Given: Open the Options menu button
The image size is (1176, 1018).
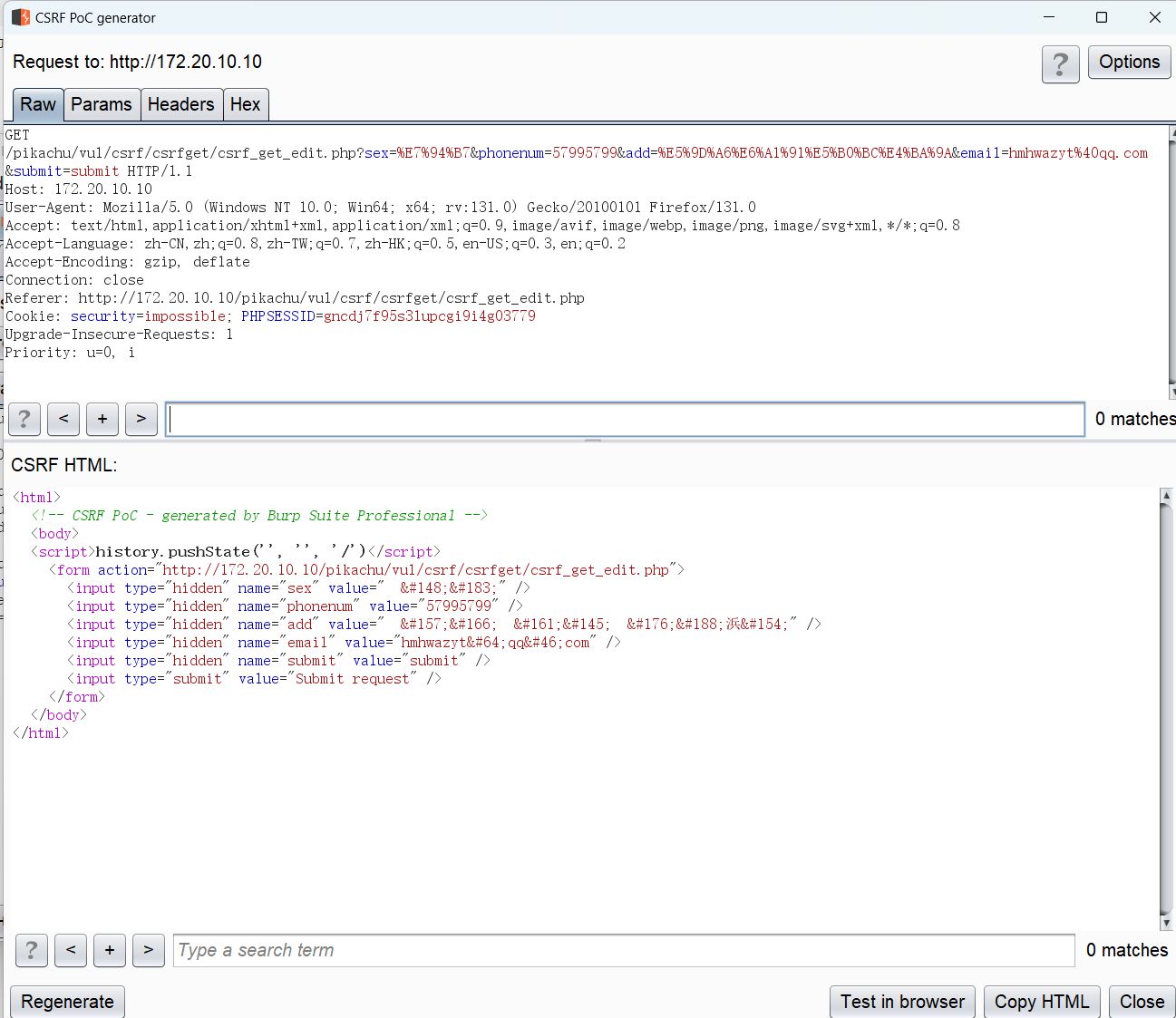Looking at the screenshot, I should click(x=1129, y=62).
